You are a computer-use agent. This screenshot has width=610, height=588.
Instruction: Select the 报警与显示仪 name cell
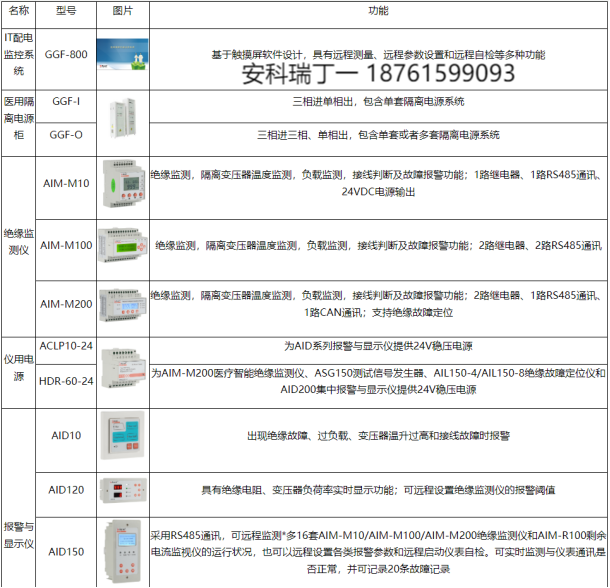19,498
